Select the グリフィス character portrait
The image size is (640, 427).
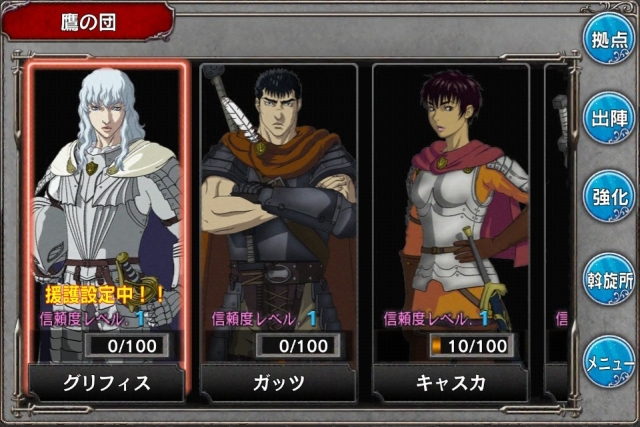pyautogui.click(x=107, y=212)
